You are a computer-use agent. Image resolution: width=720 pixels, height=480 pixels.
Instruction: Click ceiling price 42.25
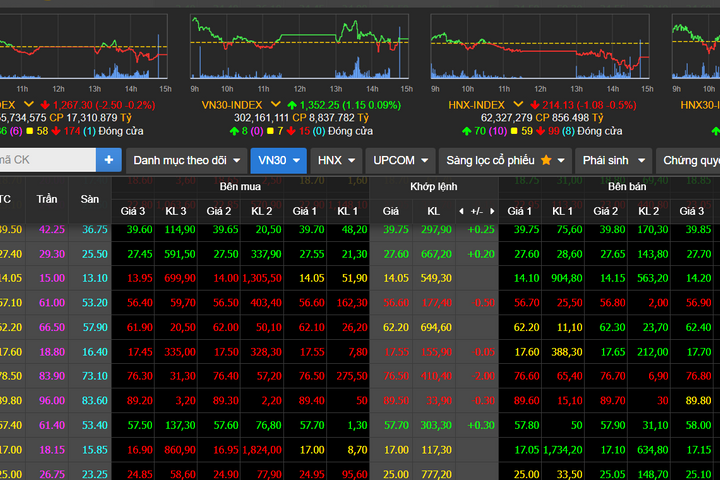(x=52, y=230)
